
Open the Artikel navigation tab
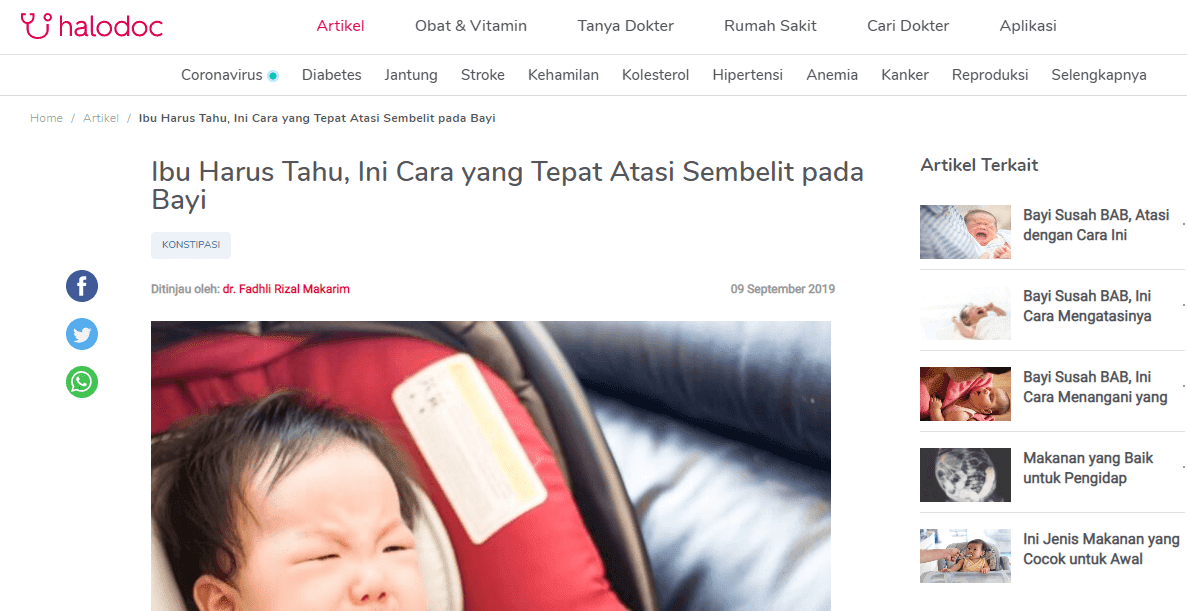coord(340,26)
